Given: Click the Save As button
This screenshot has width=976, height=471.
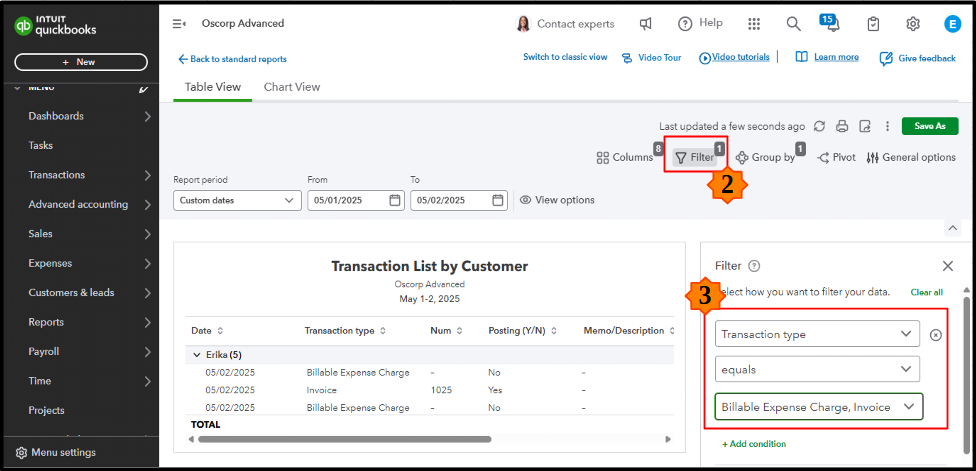Looking at the screenshot, I should pyautogui.click(x=930, y=126).
